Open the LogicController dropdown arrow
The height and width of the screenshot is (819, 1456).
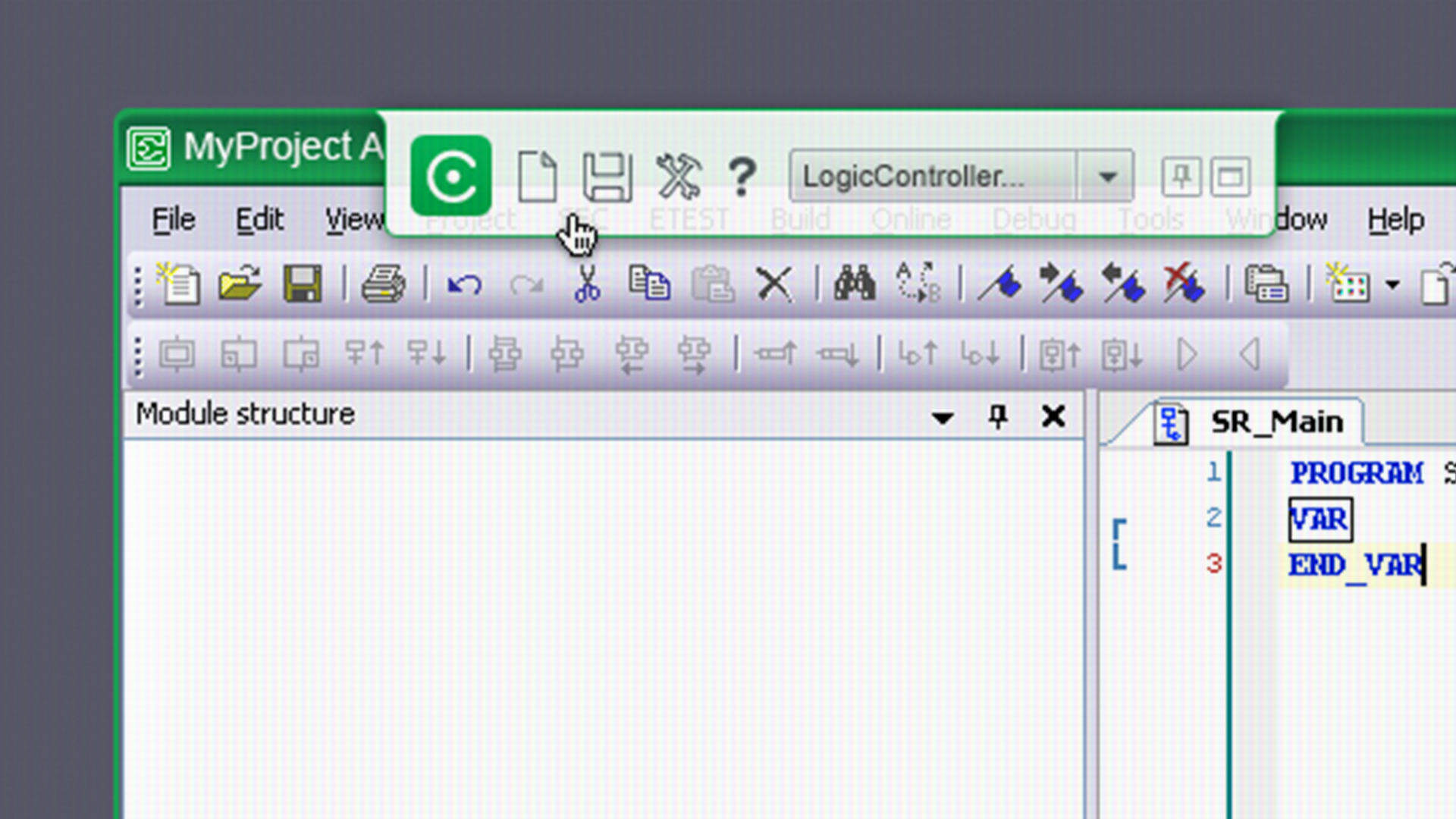click(1107, 177)
